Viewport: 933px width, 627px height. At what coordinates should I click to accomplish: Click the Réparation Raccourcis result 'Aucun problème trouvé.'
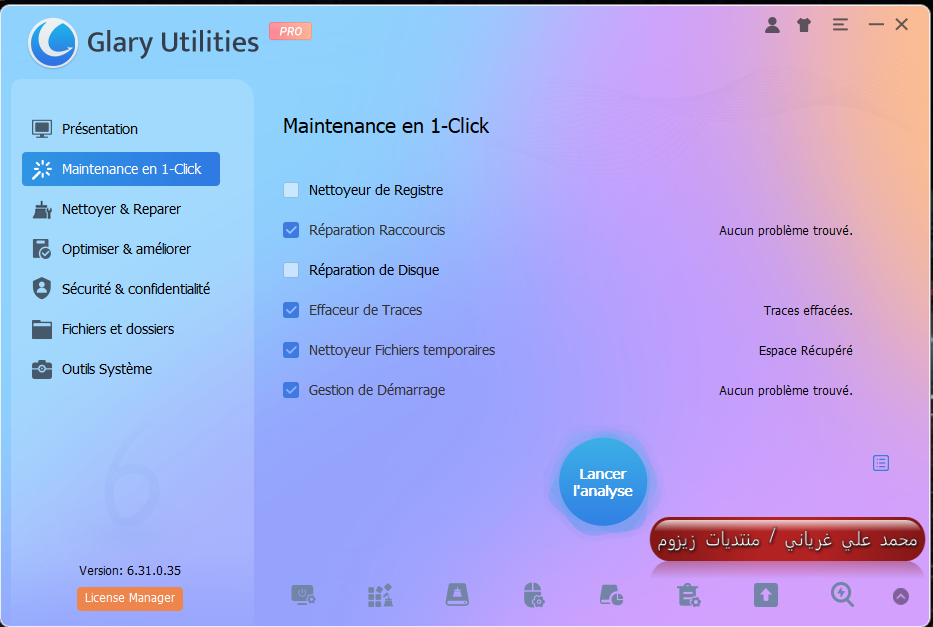[785, 230]
